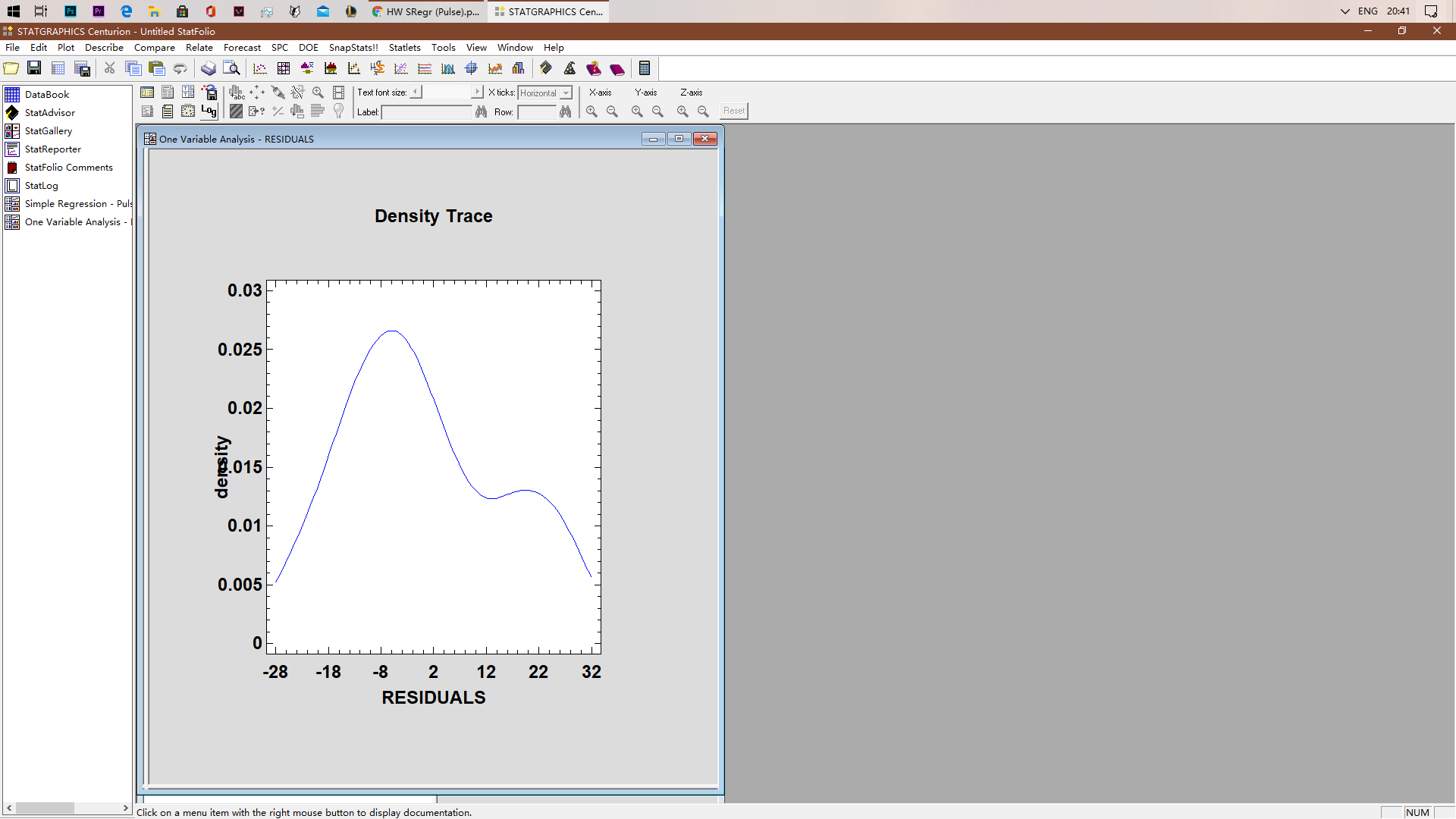The width and height of the screenshot is (1456, 819).
Task: Click the StatGallery icon in sidebar
Action: coord(12,130)
